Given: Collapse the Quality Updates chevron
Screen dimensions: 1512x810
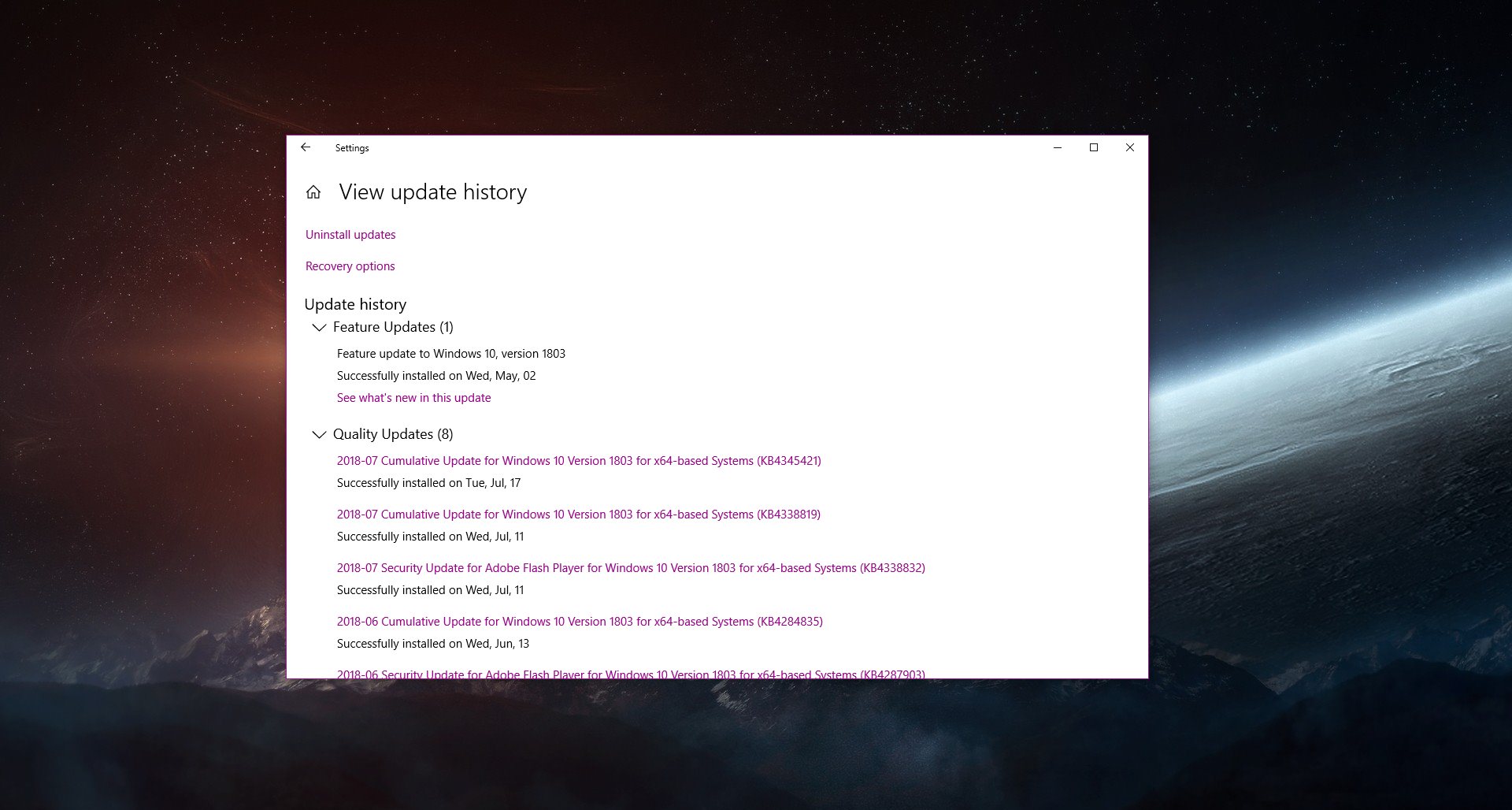Looking at the screenshot, I should (x=319, y=434).
